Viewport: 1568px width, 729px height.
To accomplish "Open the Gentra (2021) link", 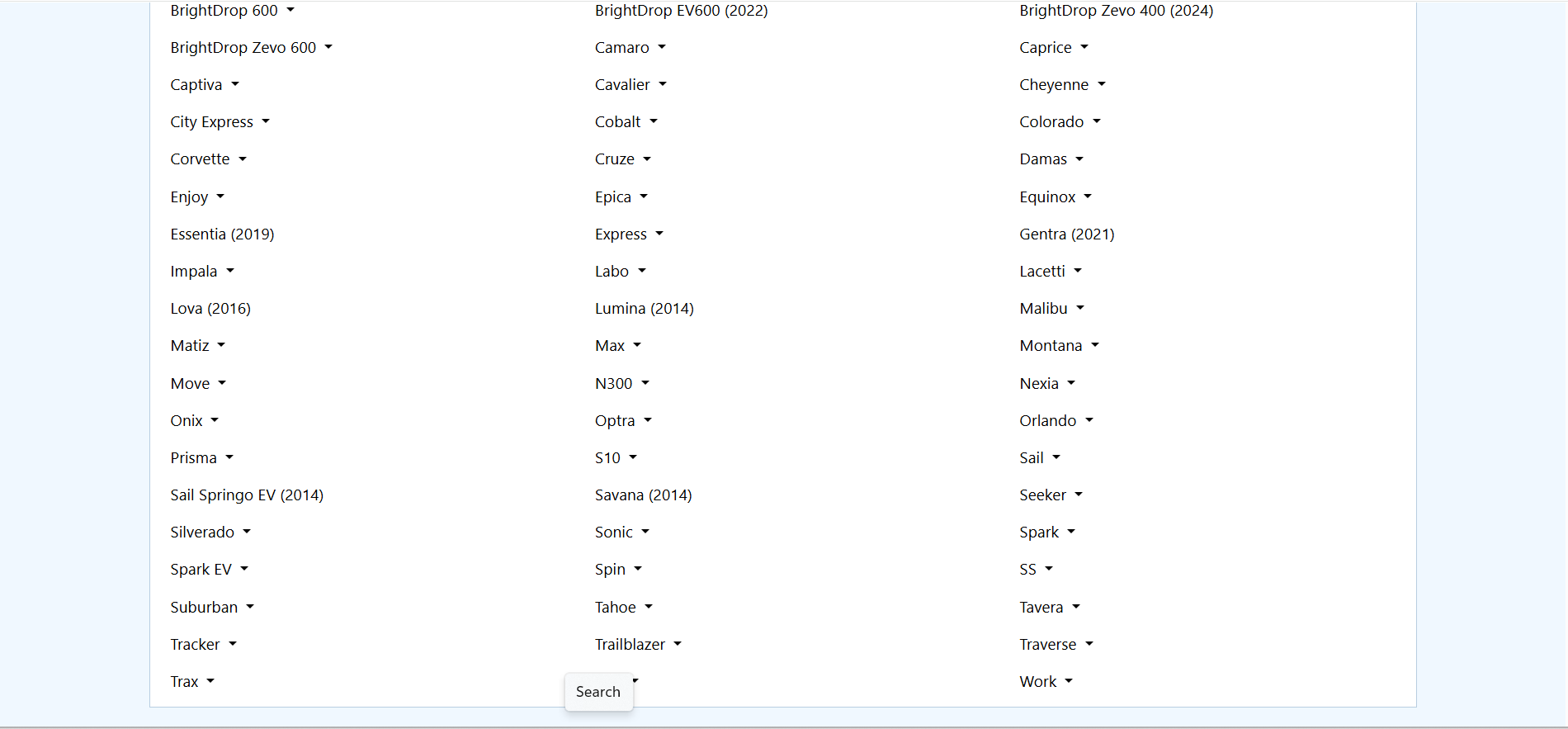I will (1066, 234).
